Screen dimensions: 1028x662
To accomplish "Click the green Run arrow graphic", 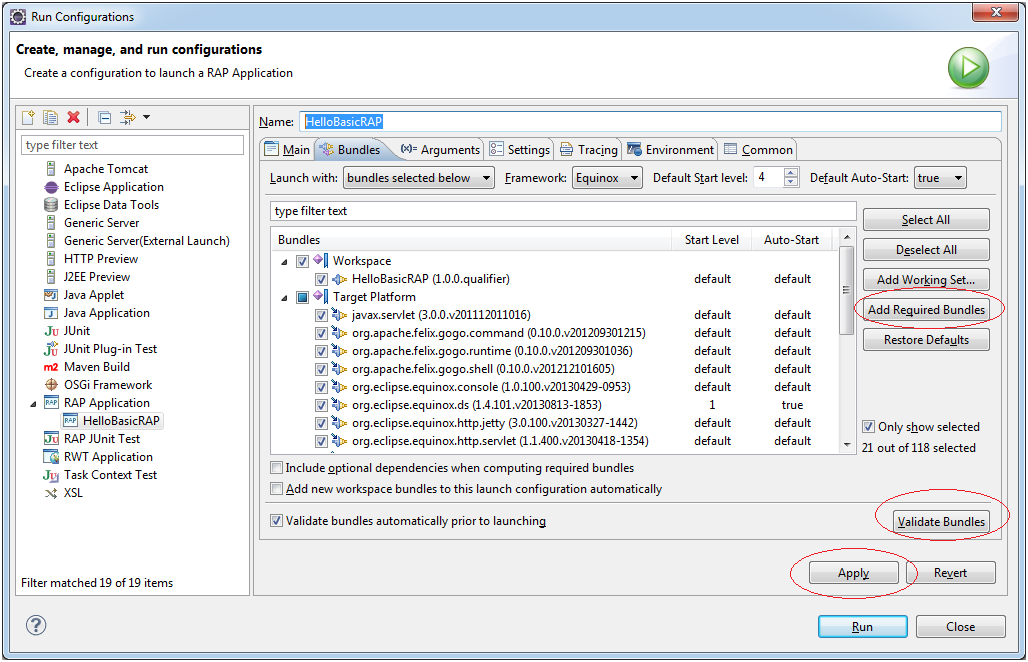I will click(x=968, y=68).
